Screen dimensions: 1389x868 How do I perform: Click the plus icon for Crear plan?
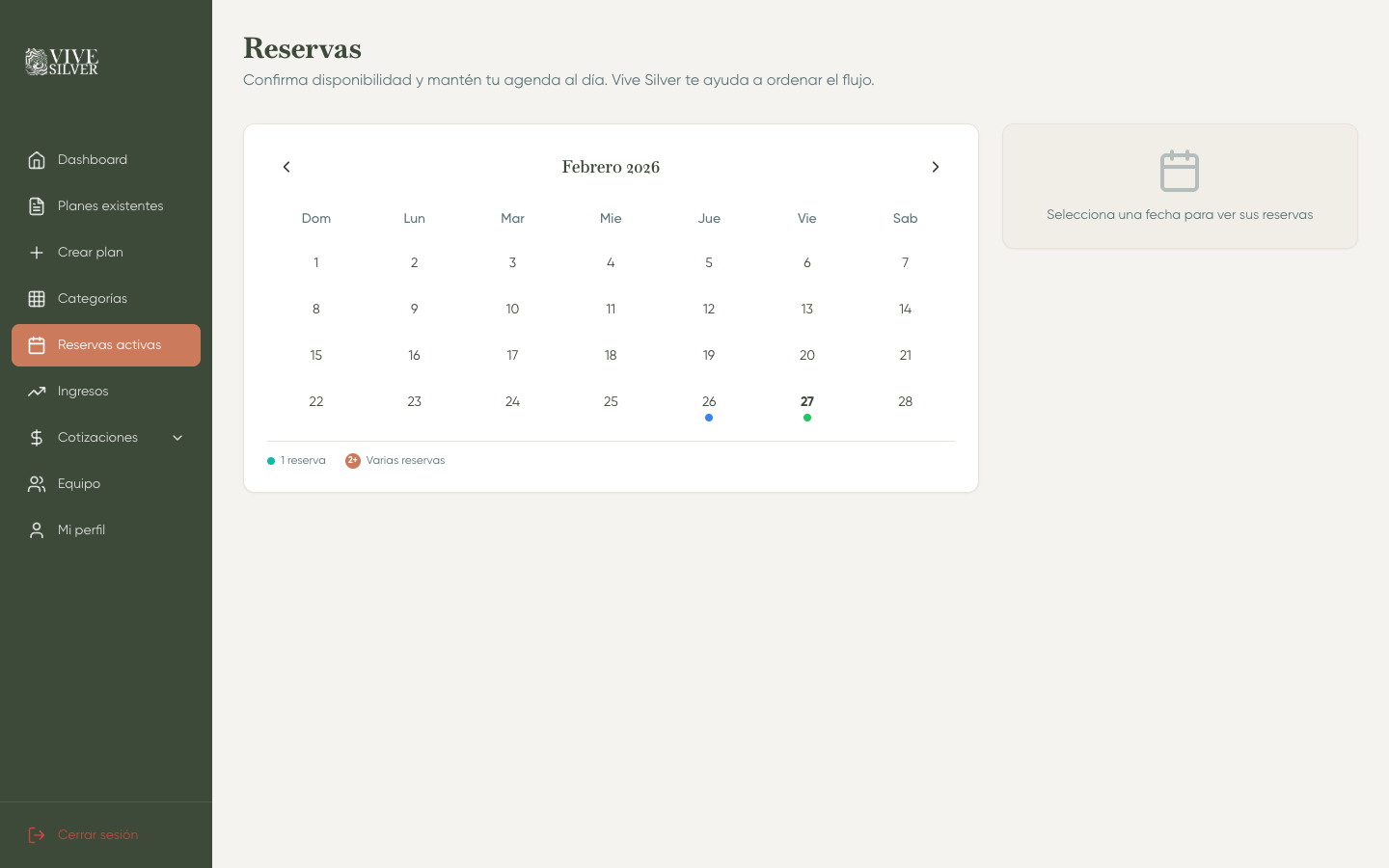pyautogui.click(x=37, y=253)
